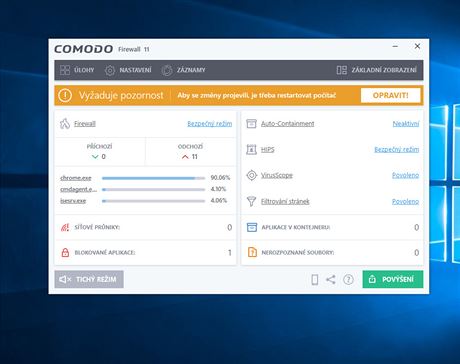The height and width of the screenshot is (364, 460).
Task: Change Auto-Containment Neaktivní status
Action: click(x=406, y=124)
